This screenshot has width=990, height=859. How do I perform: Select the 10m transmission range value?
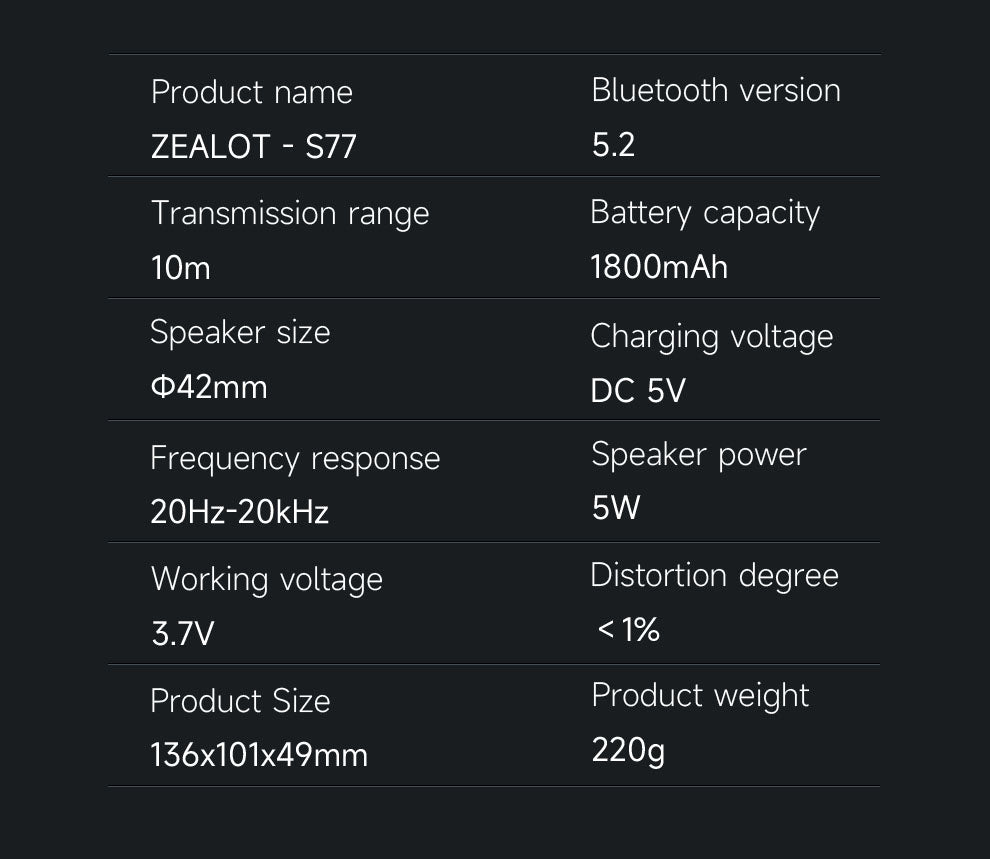[x=180, y=268]
